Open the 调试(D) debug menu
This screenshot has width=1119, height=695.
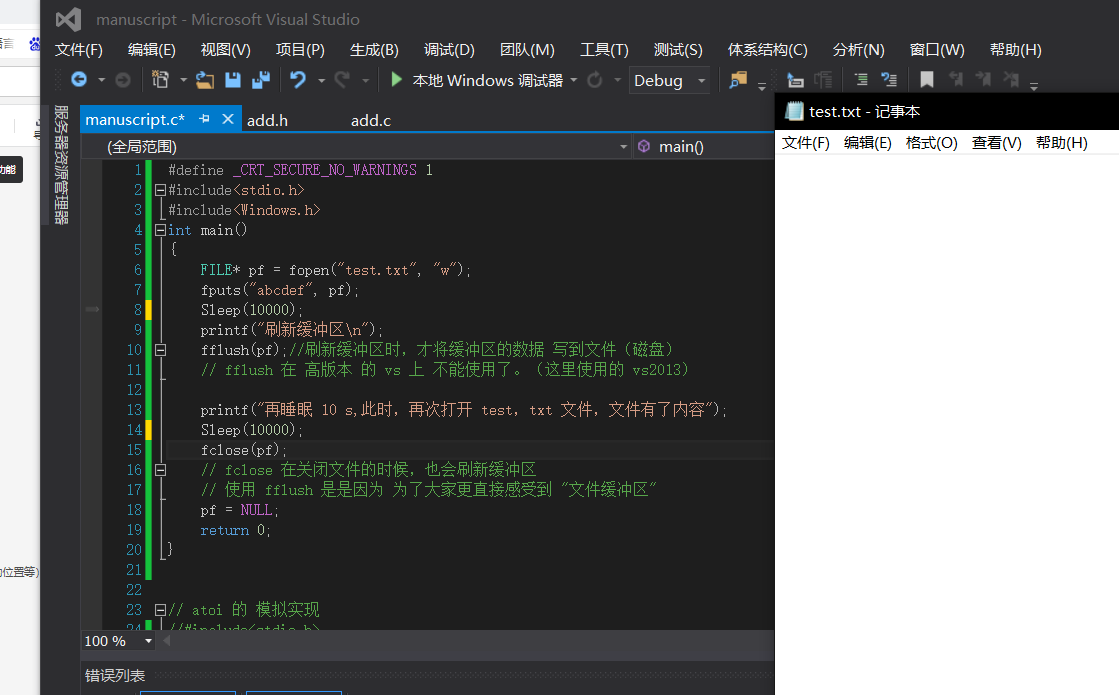coord(449,49)
